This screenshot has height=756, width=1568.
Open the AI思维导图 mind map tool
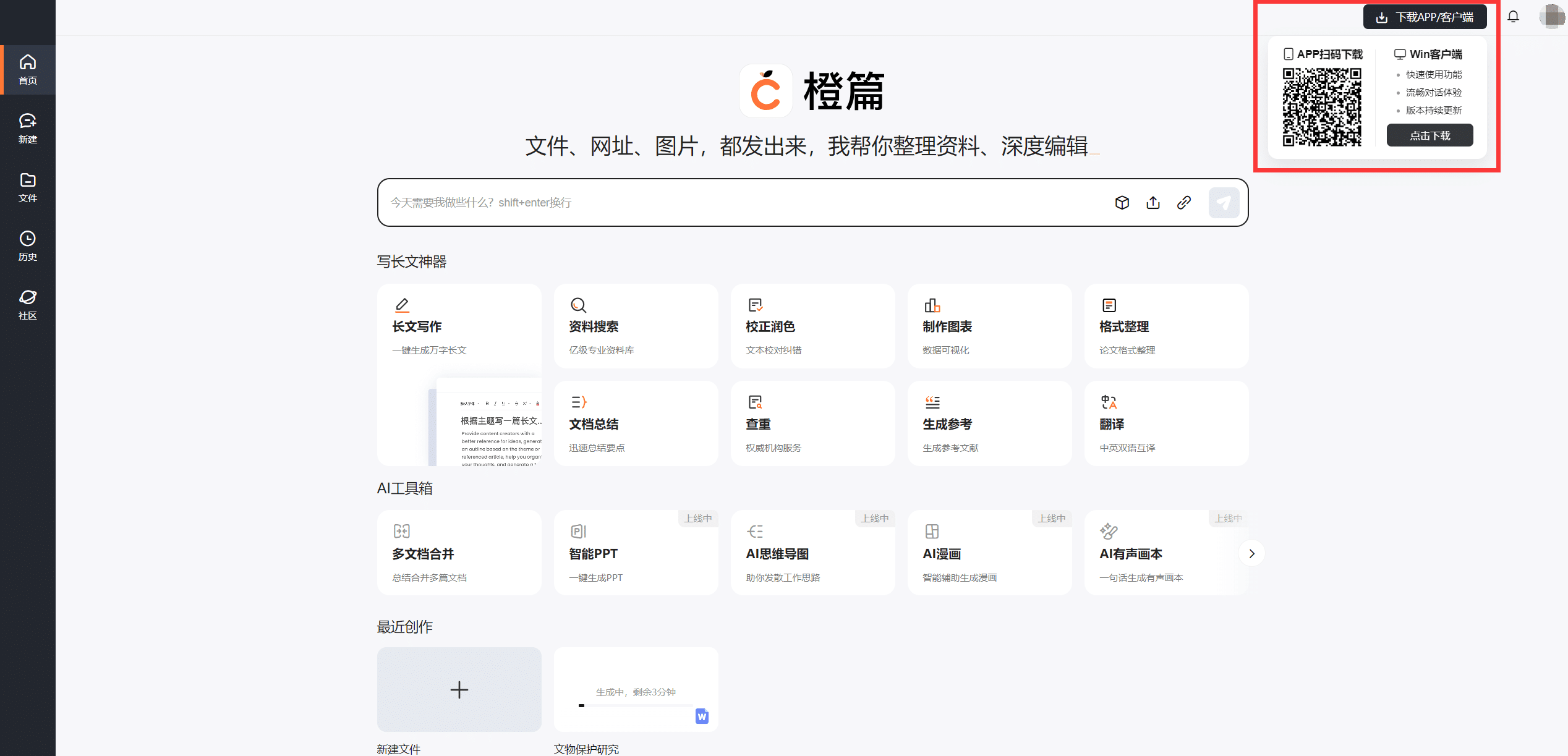click(812, 552)
